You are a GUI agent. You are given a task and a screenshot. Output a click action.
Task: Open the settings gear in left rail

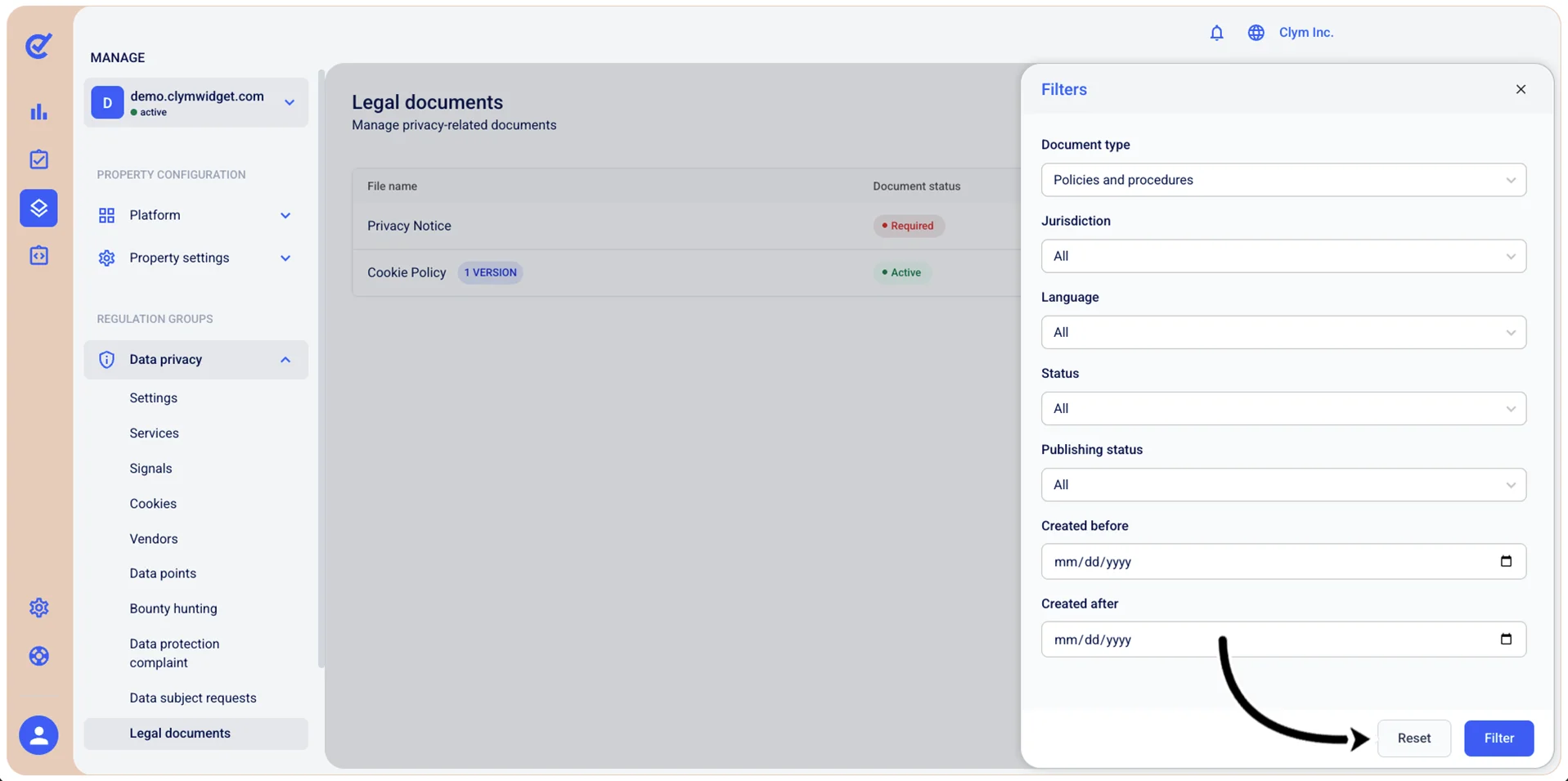coord(38,608)
